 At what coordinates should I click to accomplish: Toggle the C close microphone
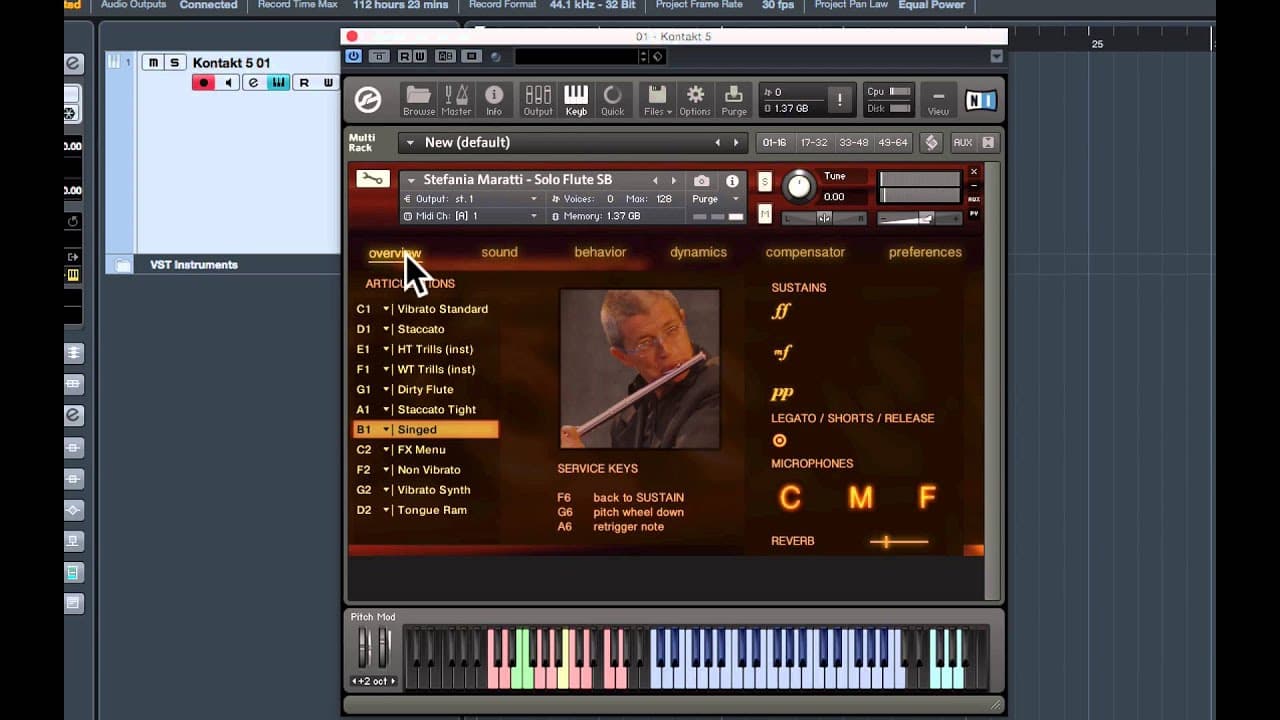coord(790,497)
